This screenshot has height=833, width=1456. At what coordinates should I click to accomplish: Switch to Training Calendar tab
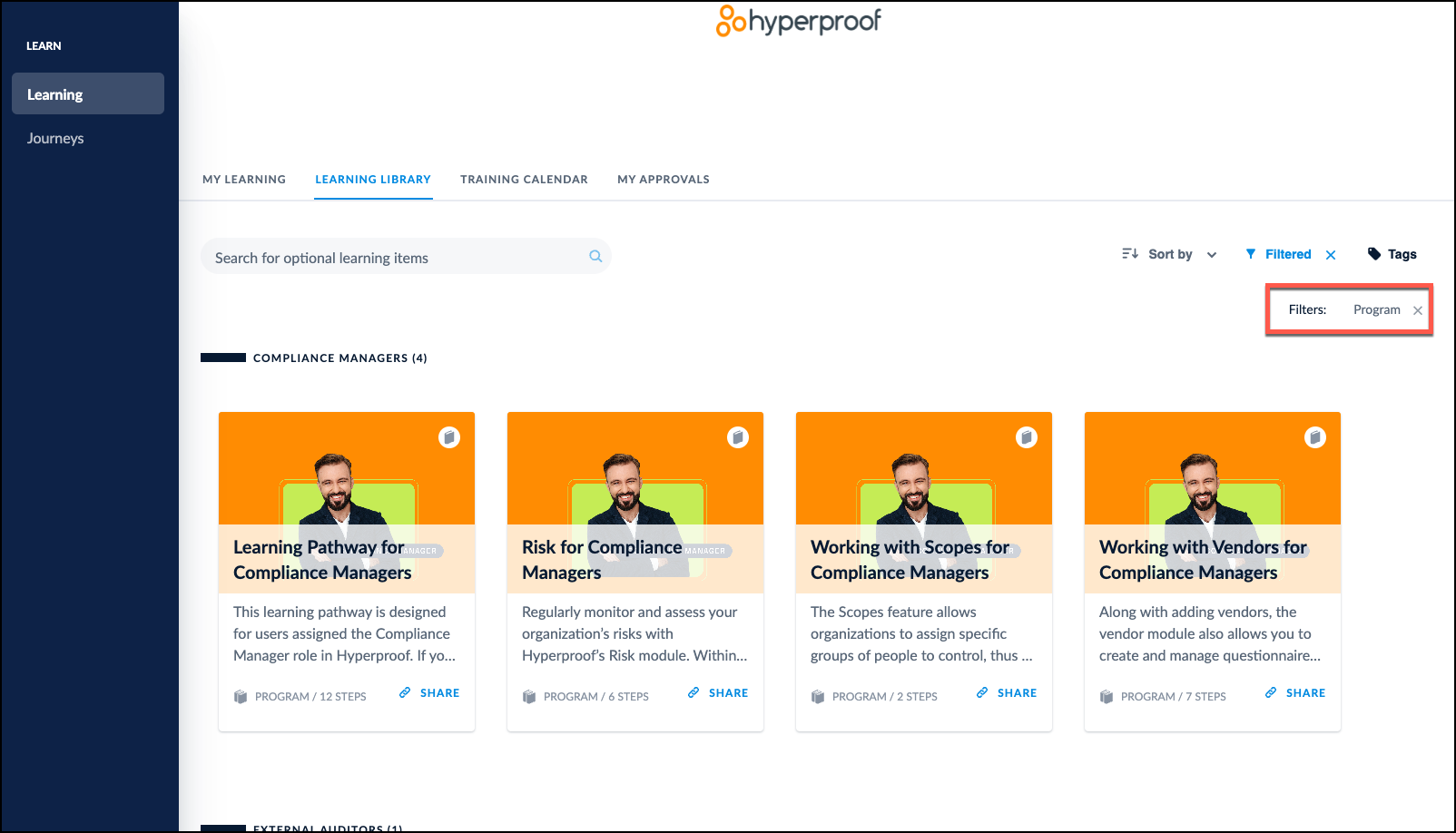click(x=524, y=180)
